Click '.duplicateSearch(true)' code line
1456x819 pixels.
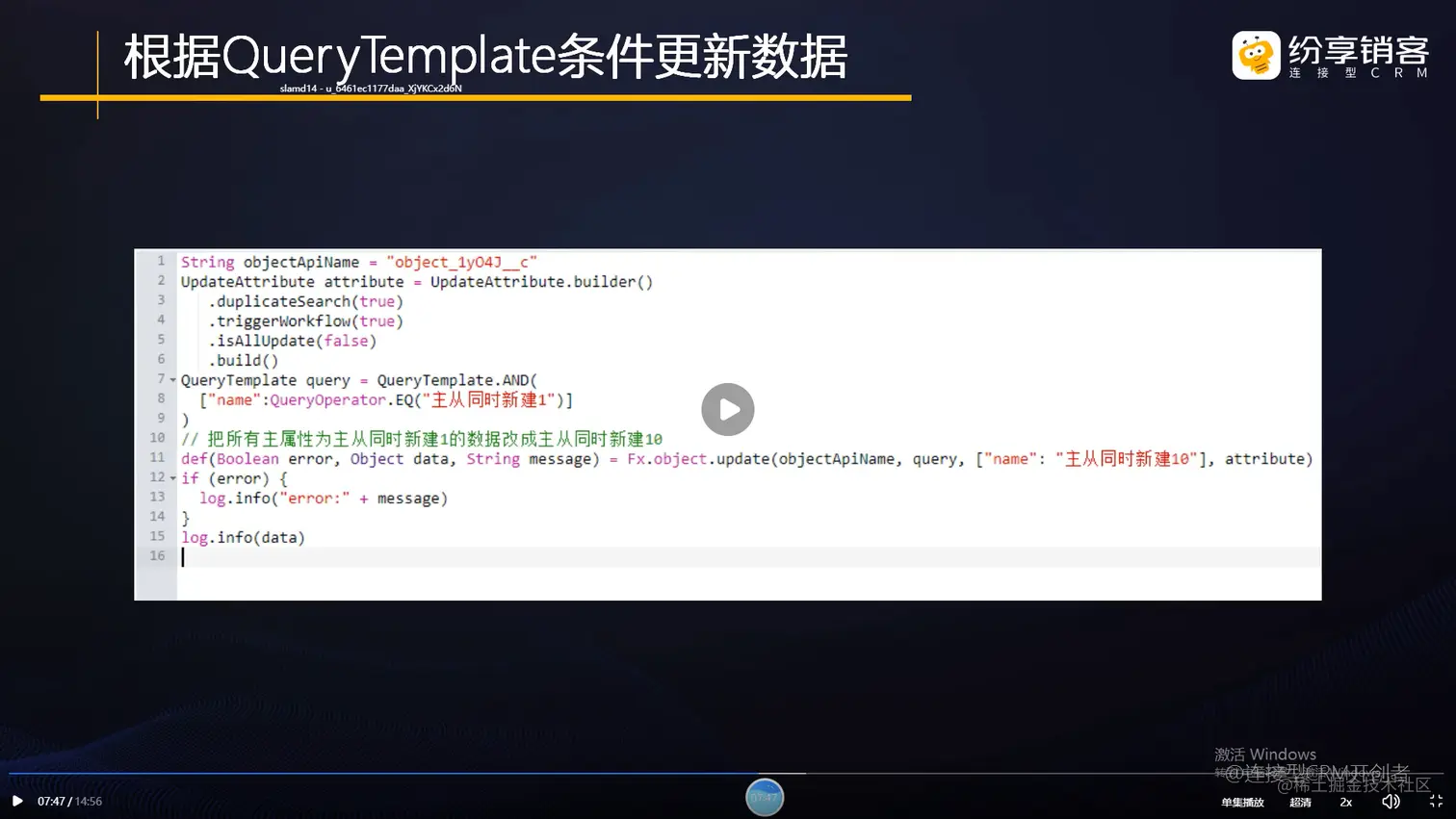[305, 301]
